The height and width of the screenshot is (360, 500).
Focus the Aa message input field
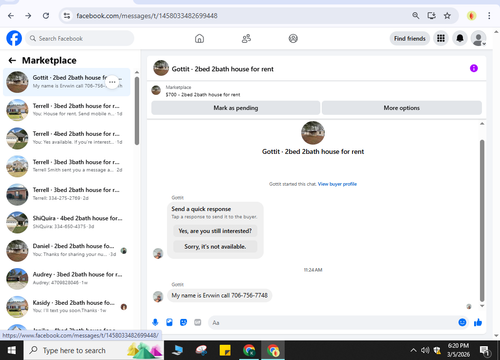[333, 322]
